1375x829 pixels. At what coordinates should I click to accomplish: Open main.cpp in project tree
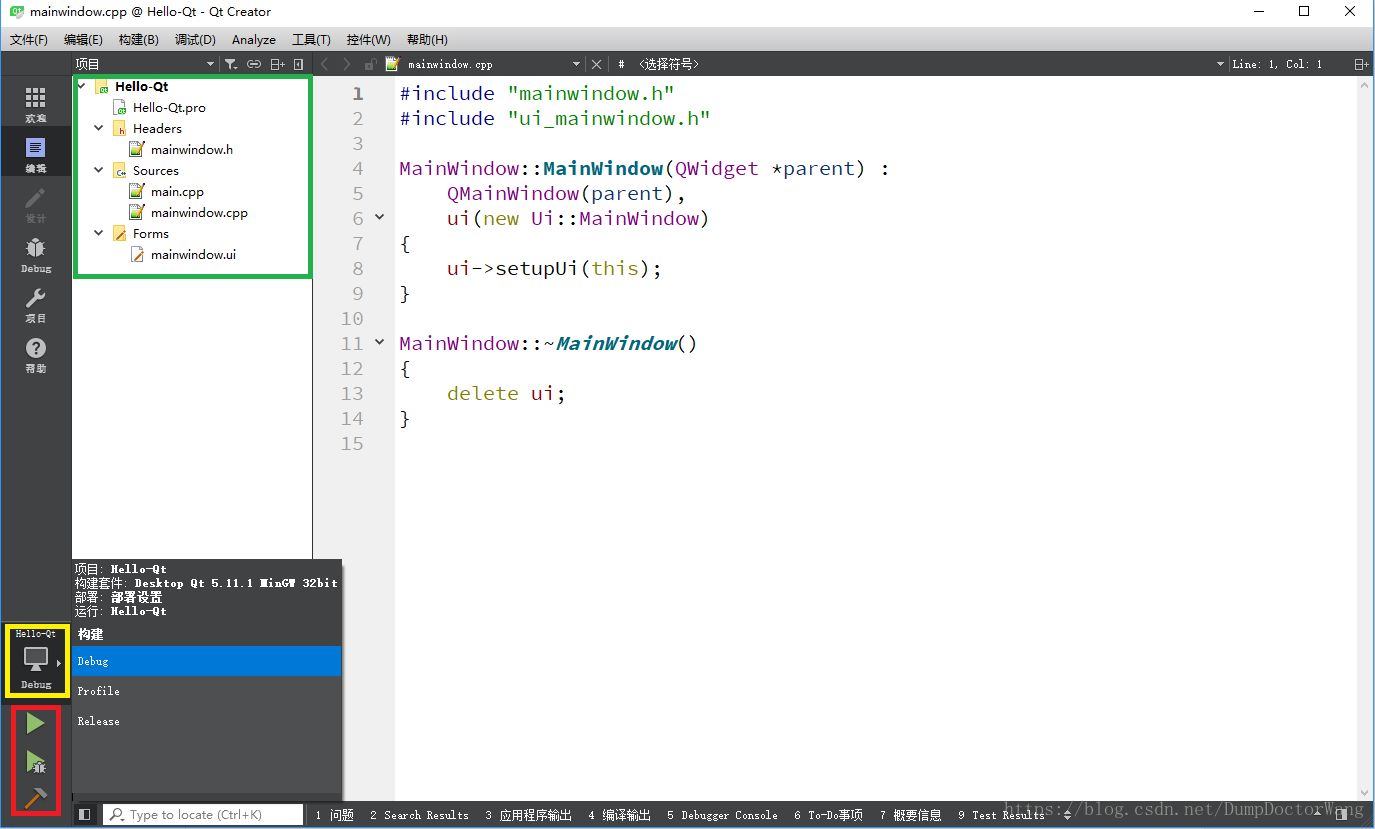177,191
